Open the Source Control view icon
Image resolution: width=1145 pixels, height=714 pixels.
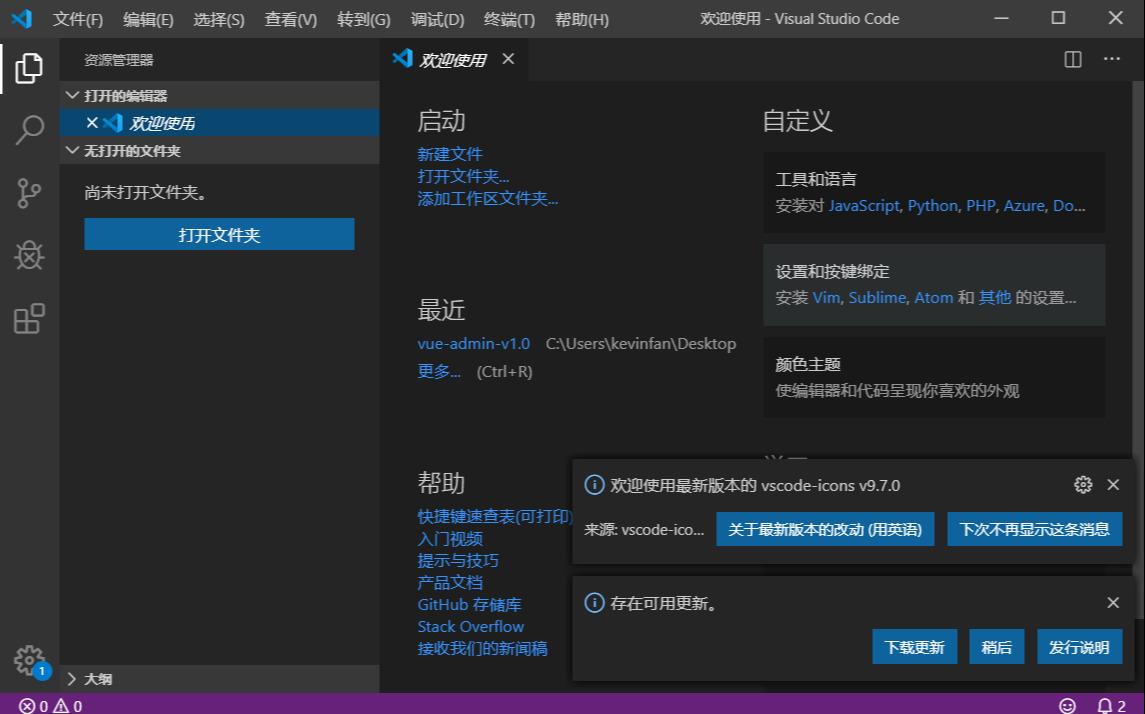click(29, 193)
